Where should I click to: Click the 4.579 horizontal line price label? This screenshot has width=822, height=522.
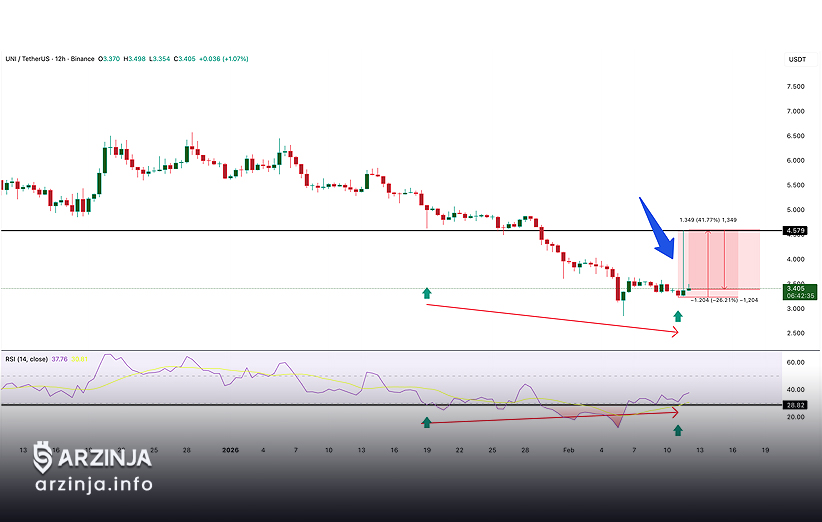[797, 231]
